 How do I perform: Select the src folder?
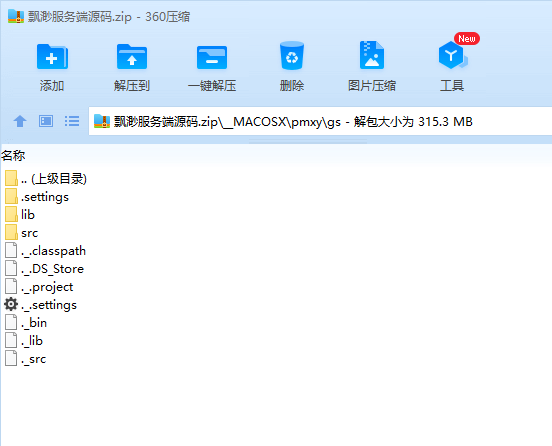[x=21, y=233]
